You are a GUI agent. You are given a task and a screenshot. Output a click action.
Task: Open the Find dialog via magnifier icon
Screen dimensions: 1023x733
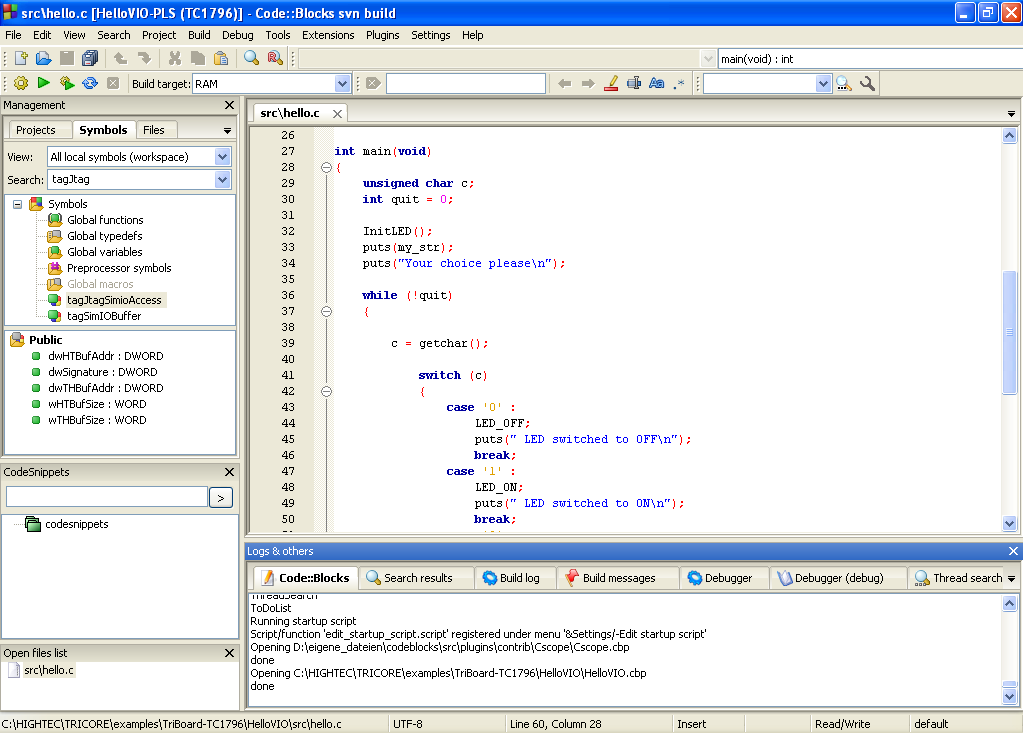[x=251, y=58]
